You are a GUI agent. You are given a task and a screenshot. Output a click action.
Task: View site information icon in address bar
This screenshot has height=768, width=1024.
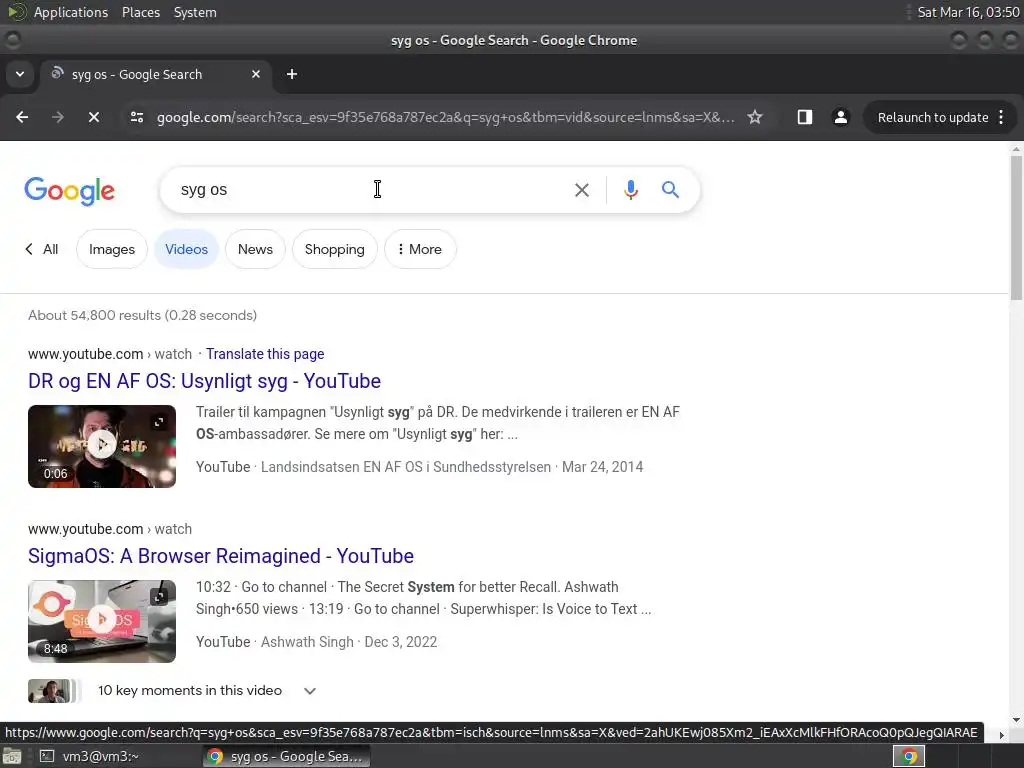tap(136, 117)
